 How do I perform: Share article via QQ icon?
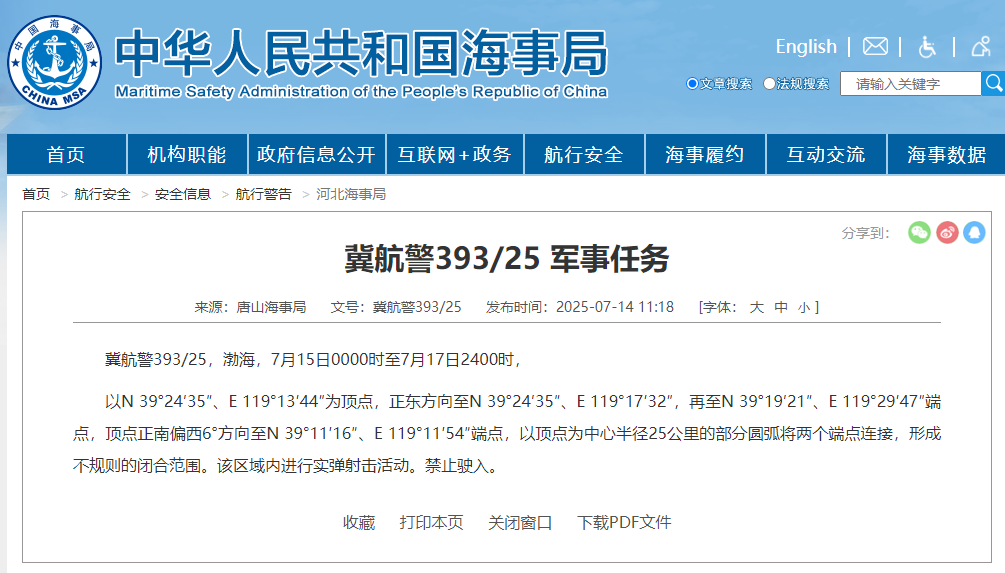[x=974, y=232]
